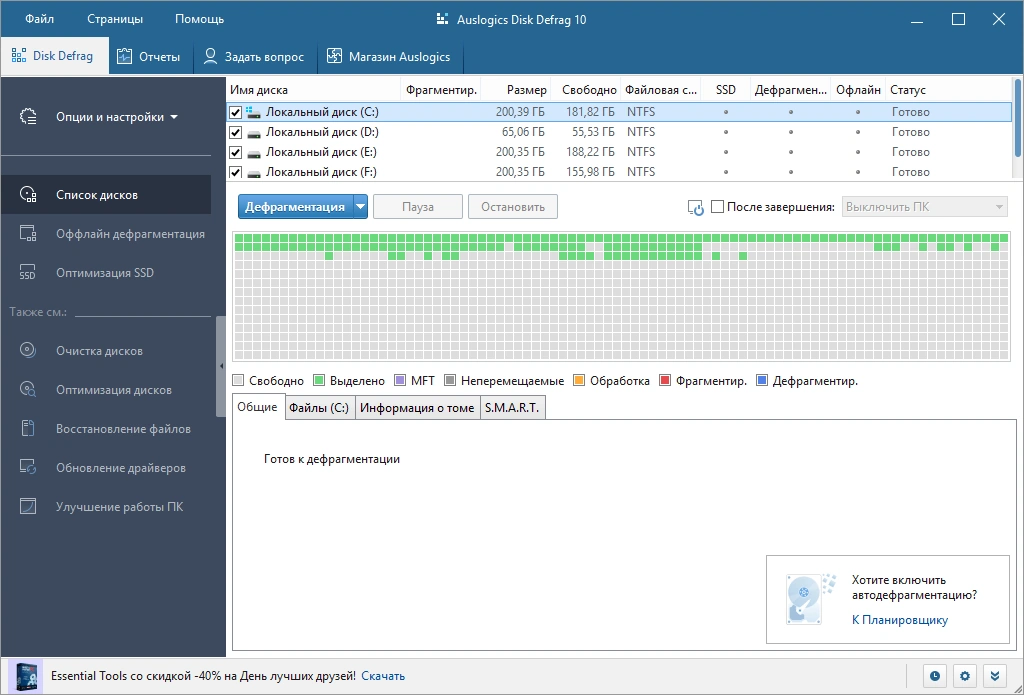The width and height of the screenshot is (1024, 695).
Task: Collapse the sidebar using the splitter arrow
Action: point(221,366)
